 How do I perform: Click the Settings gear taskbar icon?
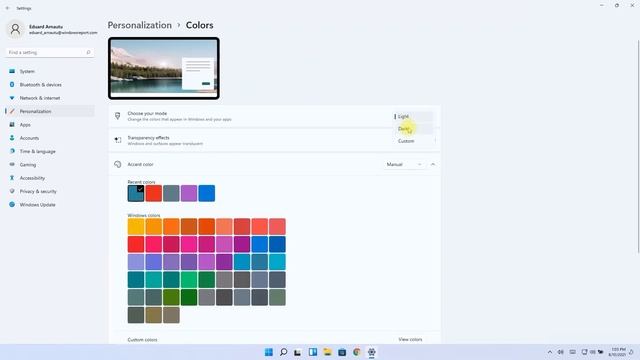371,352
